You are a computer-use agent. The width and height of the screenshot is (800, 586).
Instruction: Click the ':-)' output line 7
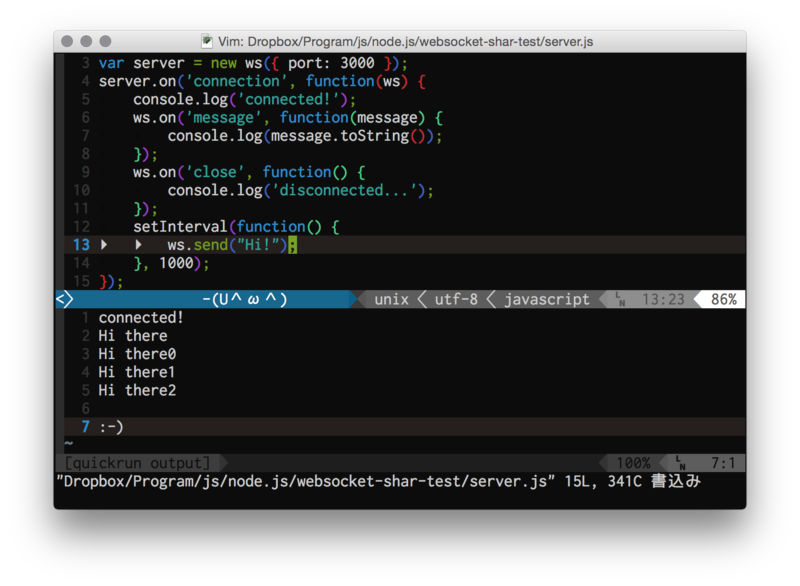[111, 427]
